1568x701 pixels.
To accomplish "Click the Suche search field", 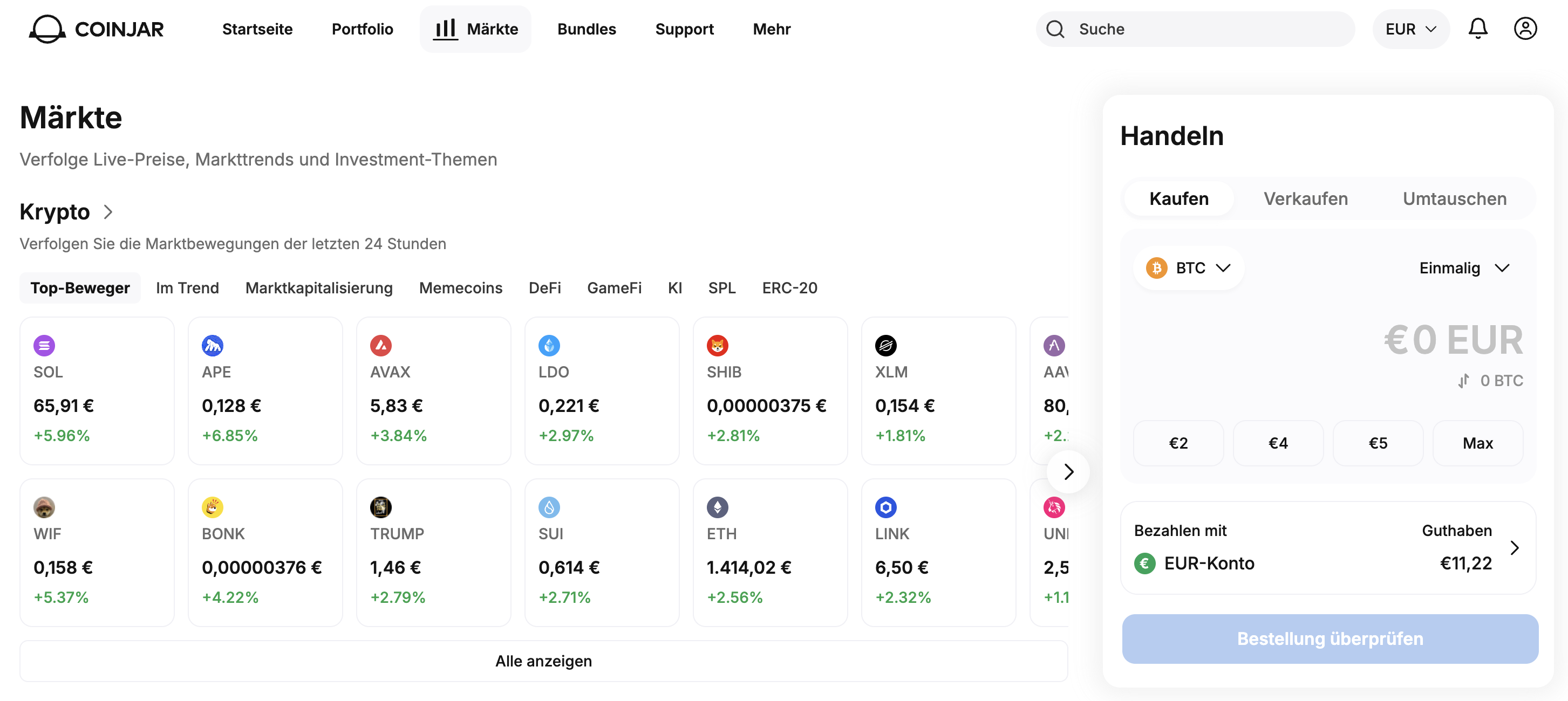I will pos(1195,29).
